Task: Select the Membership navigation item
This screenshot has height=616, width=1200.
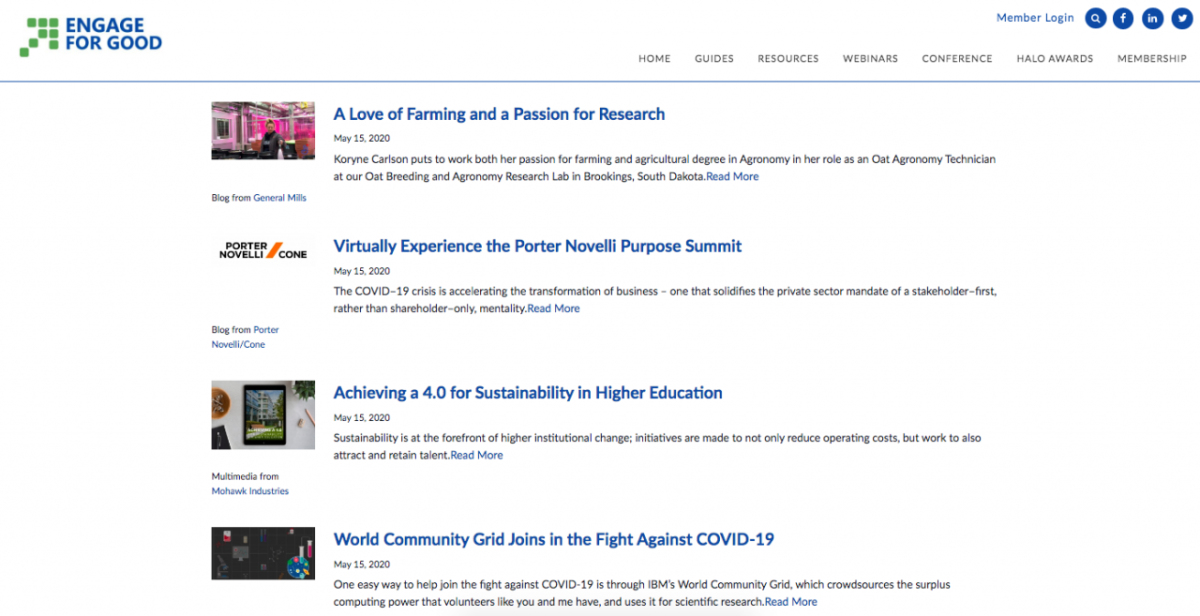Action: (x=1152, y=59)
